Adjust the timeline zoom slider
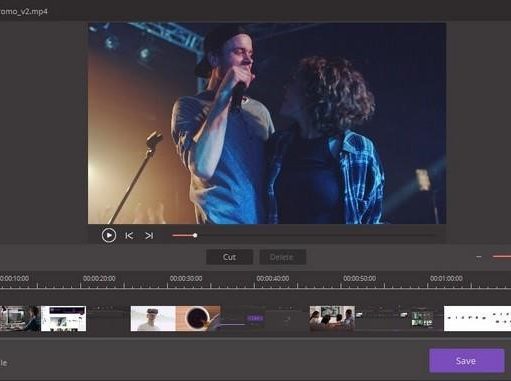The width and height of the screenshot is (511, 381). click(x=502, y=256)
